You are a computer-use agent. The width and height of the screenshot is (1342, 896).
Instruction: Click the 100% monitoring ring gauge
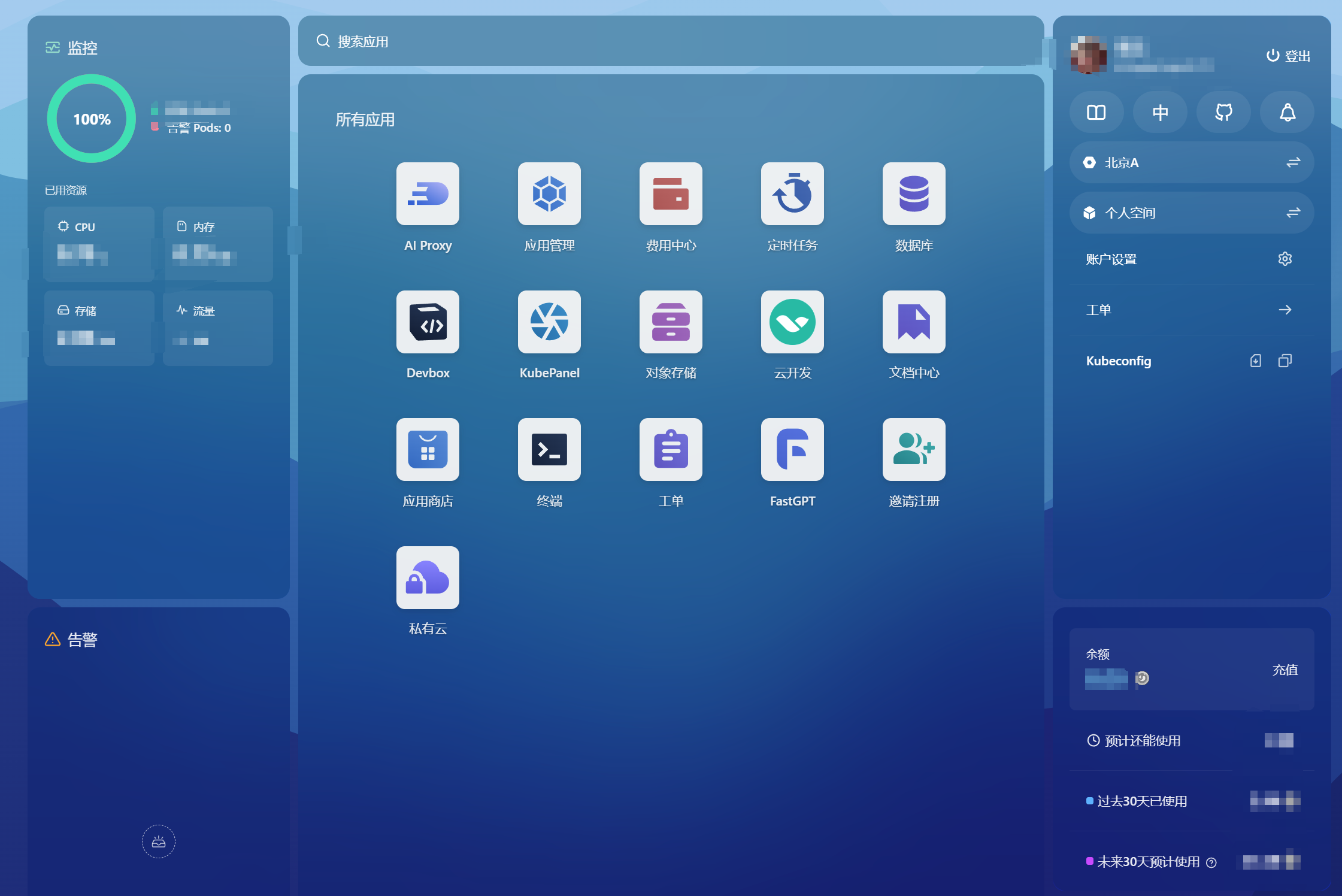tap(92, 119)
